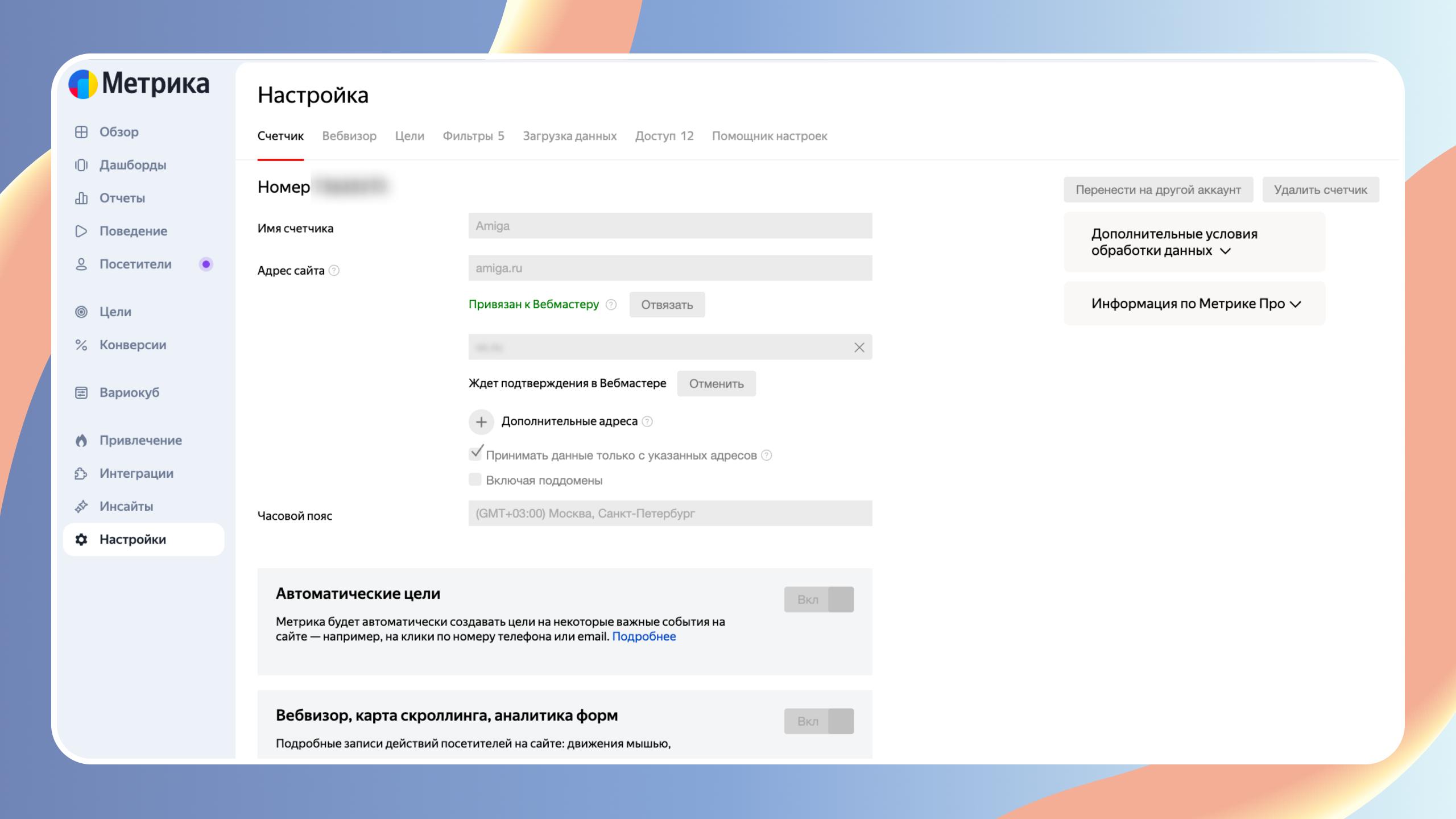Switch to the Вебвизор tab
Viewport: 1456px width, 819px height.
349,136
